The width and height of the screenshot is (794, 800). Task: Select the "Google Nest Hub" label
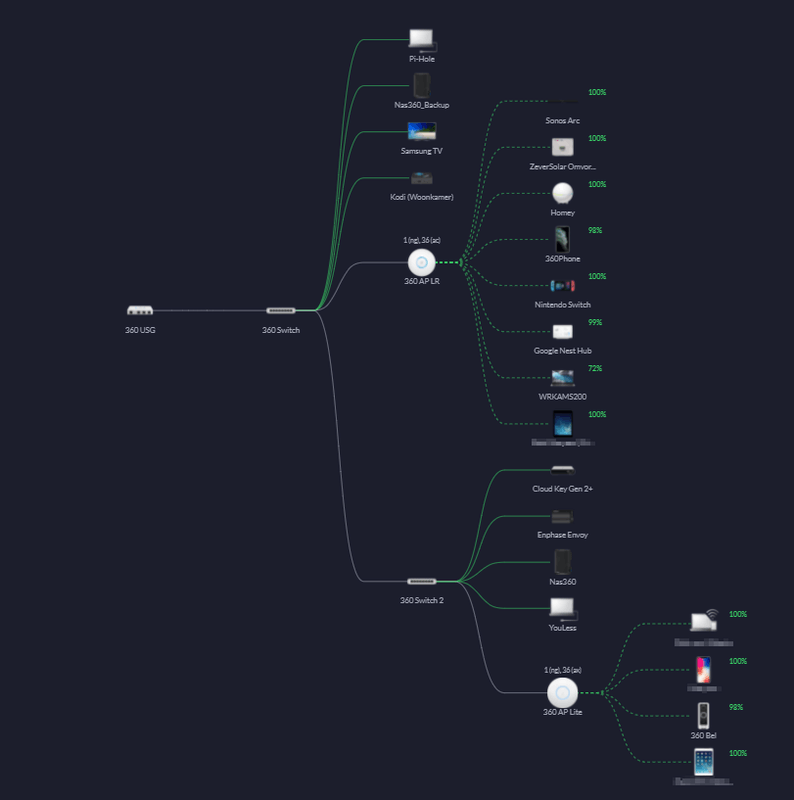pos(562,351)
